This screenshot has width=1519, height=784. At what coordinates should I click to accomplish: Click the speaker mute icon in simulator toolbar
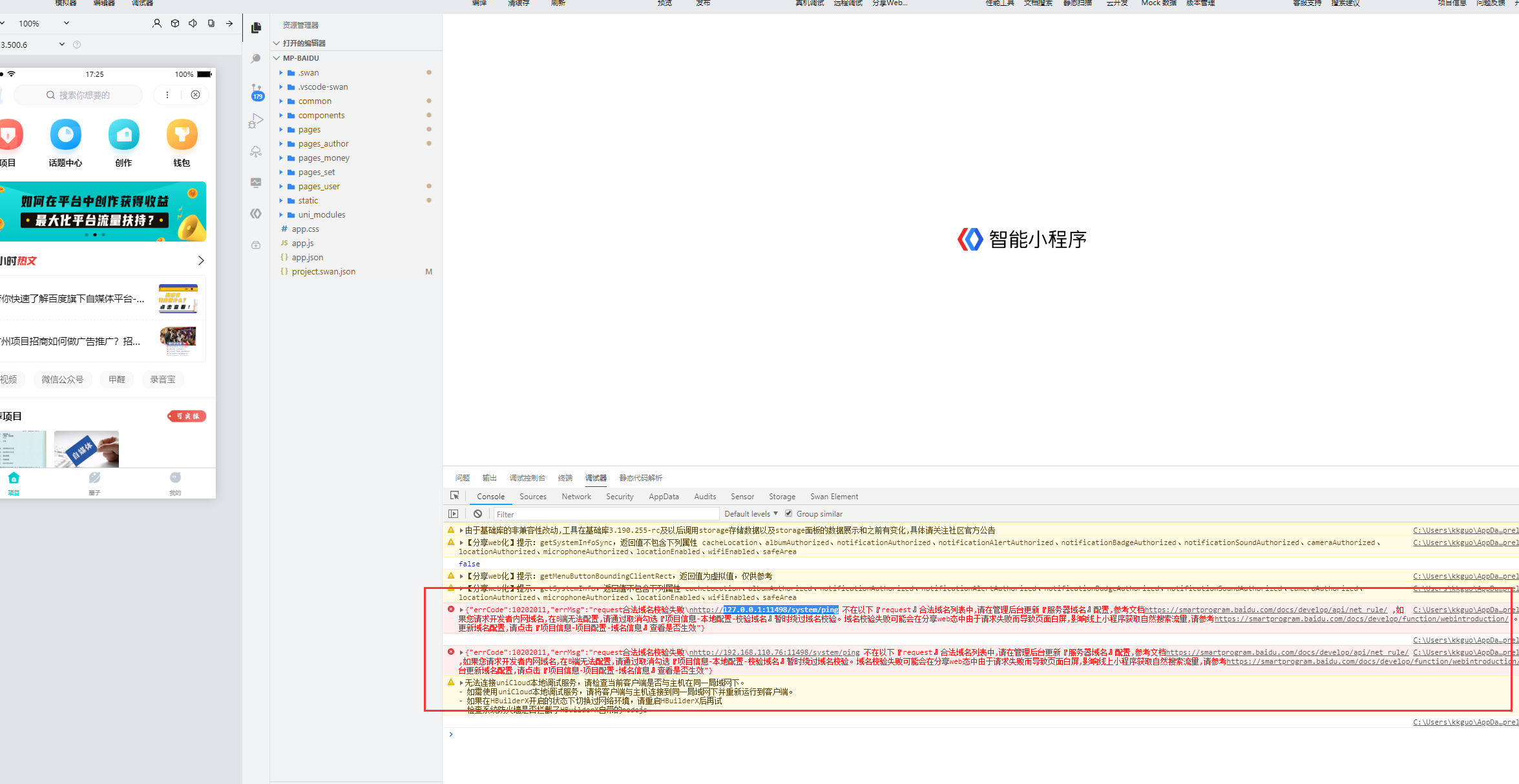click(193, 23)
